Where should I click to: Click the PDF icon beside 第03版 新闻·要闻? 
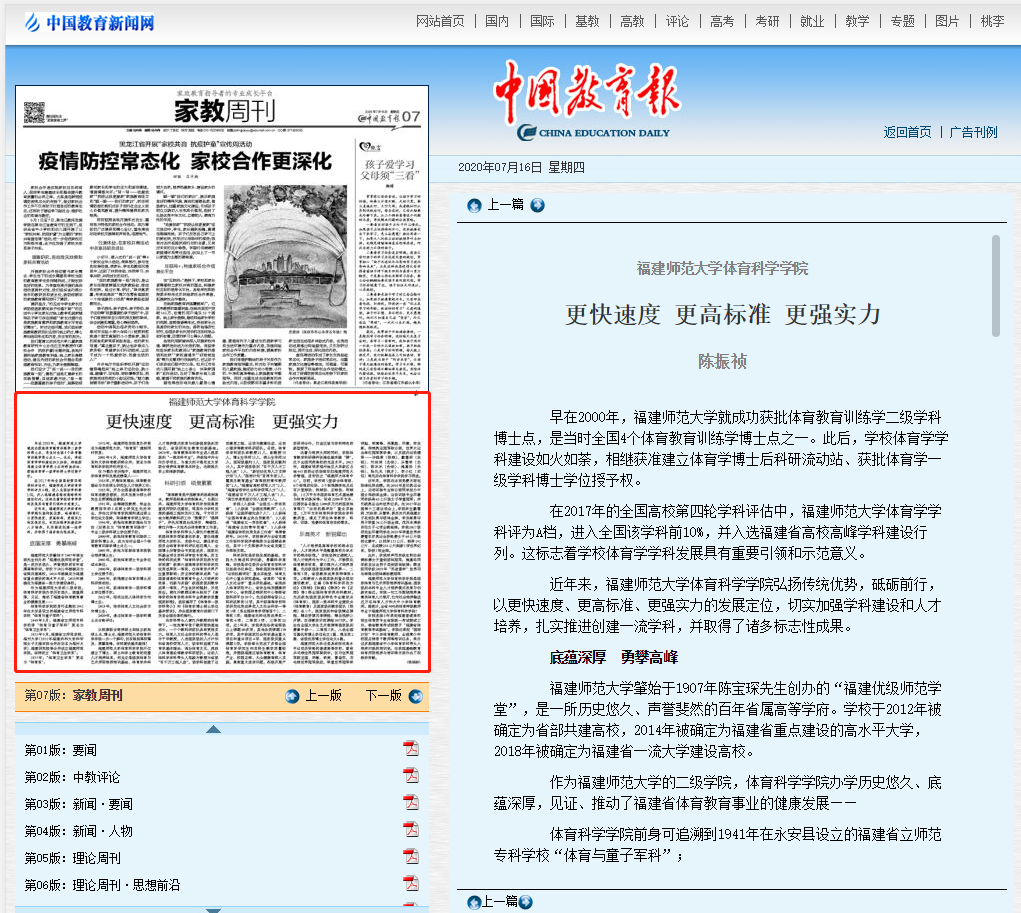point(410,804)
